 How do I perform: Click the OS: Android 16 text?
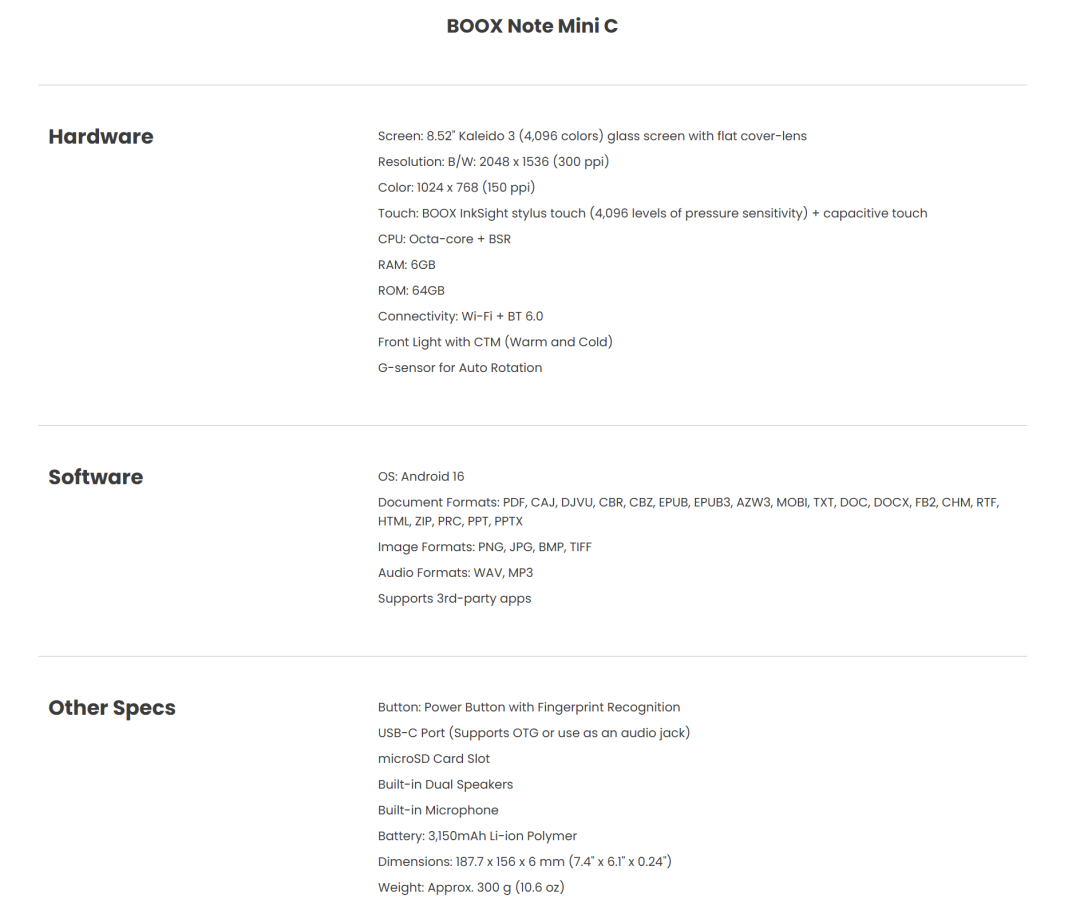(421, 477)
